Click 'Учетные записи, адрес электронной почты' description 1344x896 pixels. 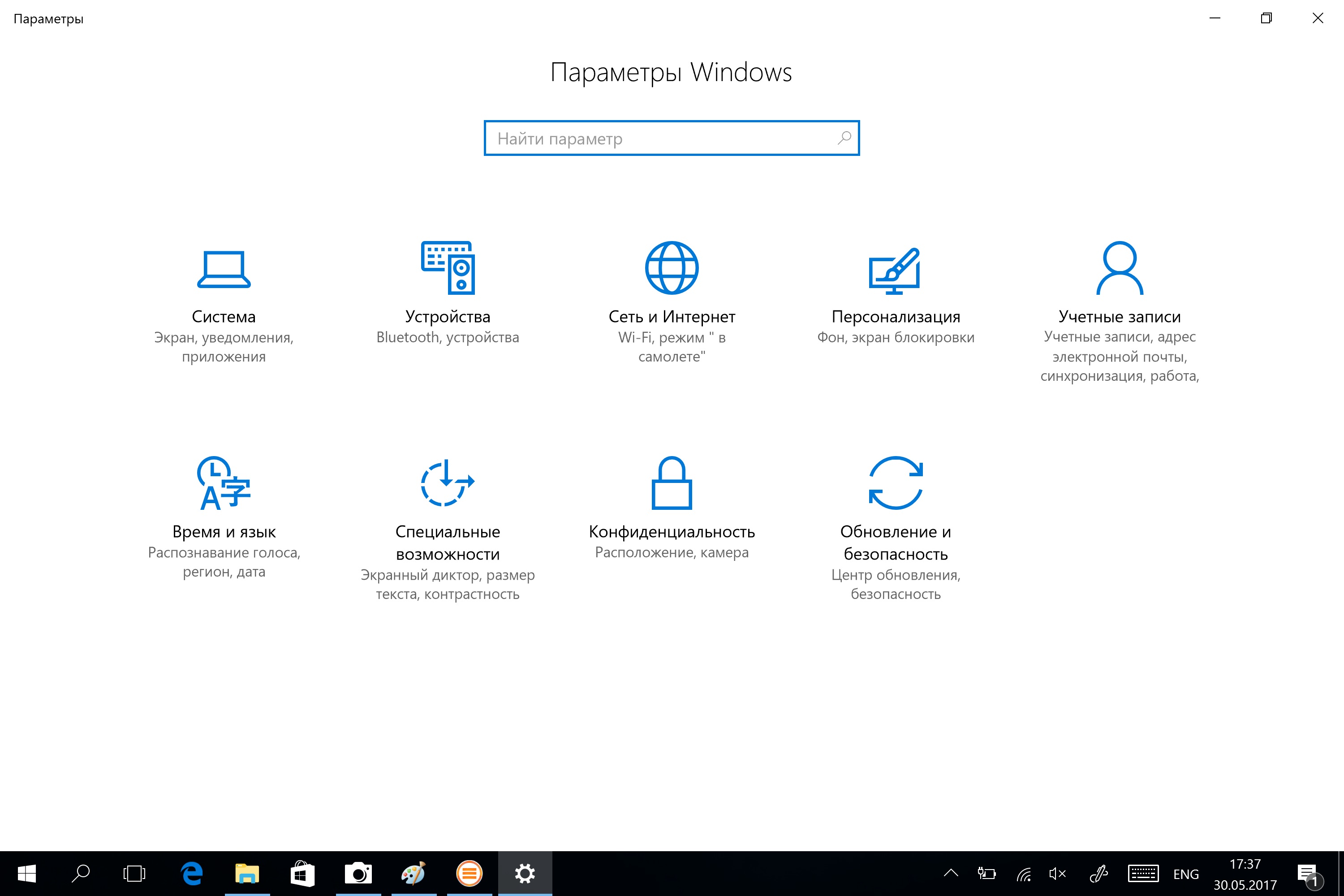(1120, 357)
